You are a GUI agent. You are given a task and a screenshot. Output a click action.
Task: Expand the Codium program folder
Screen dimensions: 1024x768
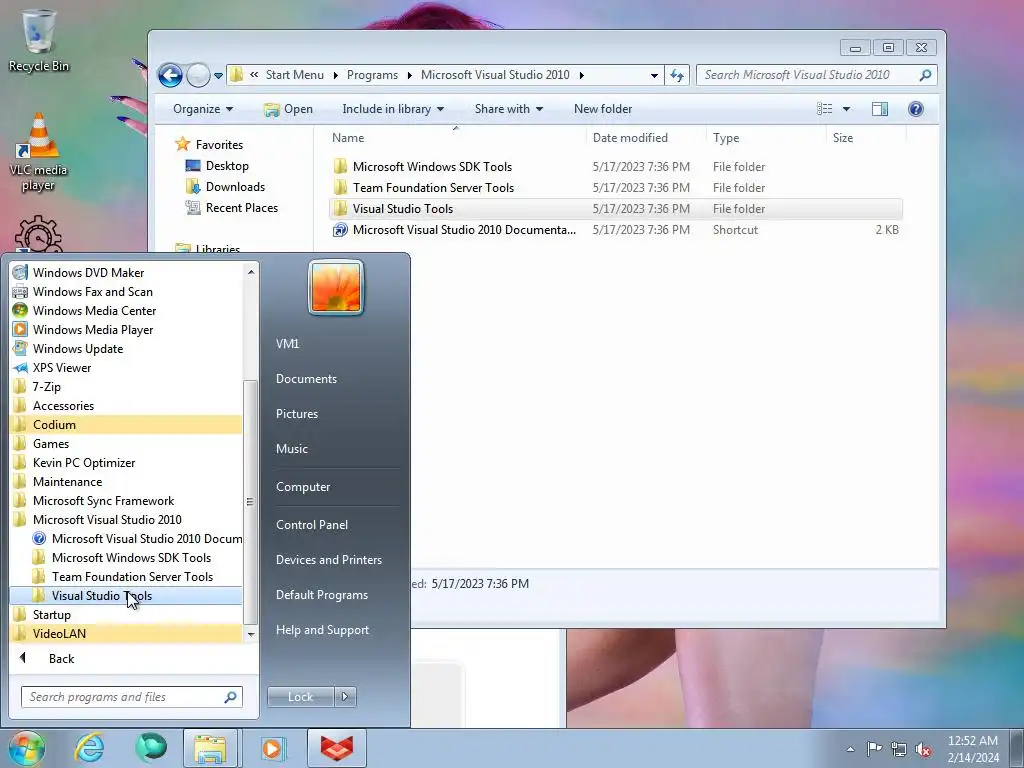[x=126, y=424]
